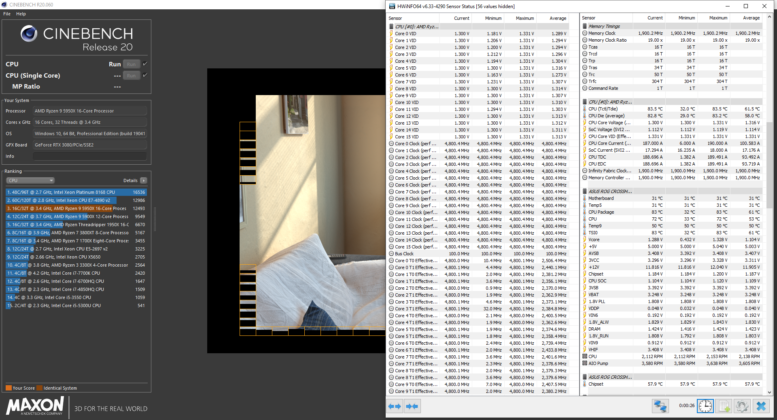Select the Core 15 VID row
Image resolution: width=777 pixels, height=420 pixels.
tap(479, 137)
